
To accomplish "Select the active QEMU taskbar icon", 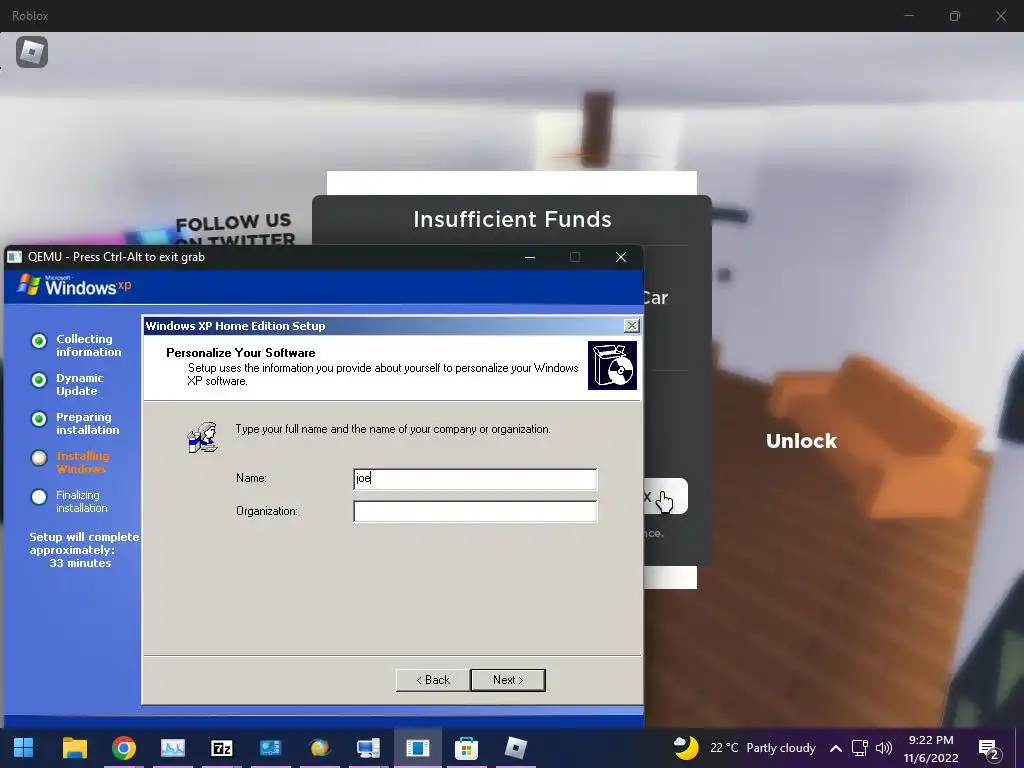I will tap(417, 748).
